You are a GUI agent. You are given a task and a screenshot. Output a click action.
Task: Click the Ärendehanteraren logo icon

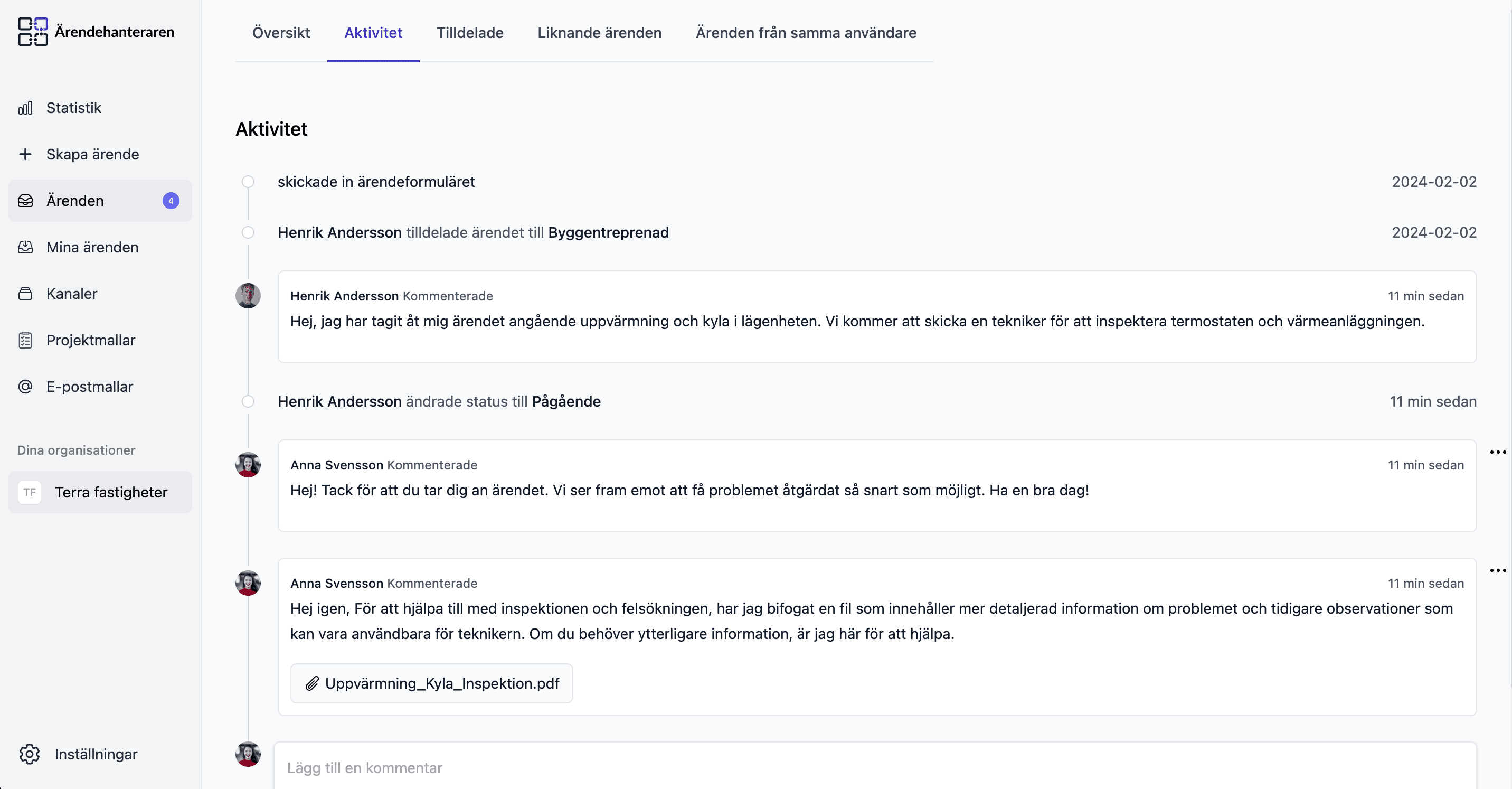[x=32, y=32]
